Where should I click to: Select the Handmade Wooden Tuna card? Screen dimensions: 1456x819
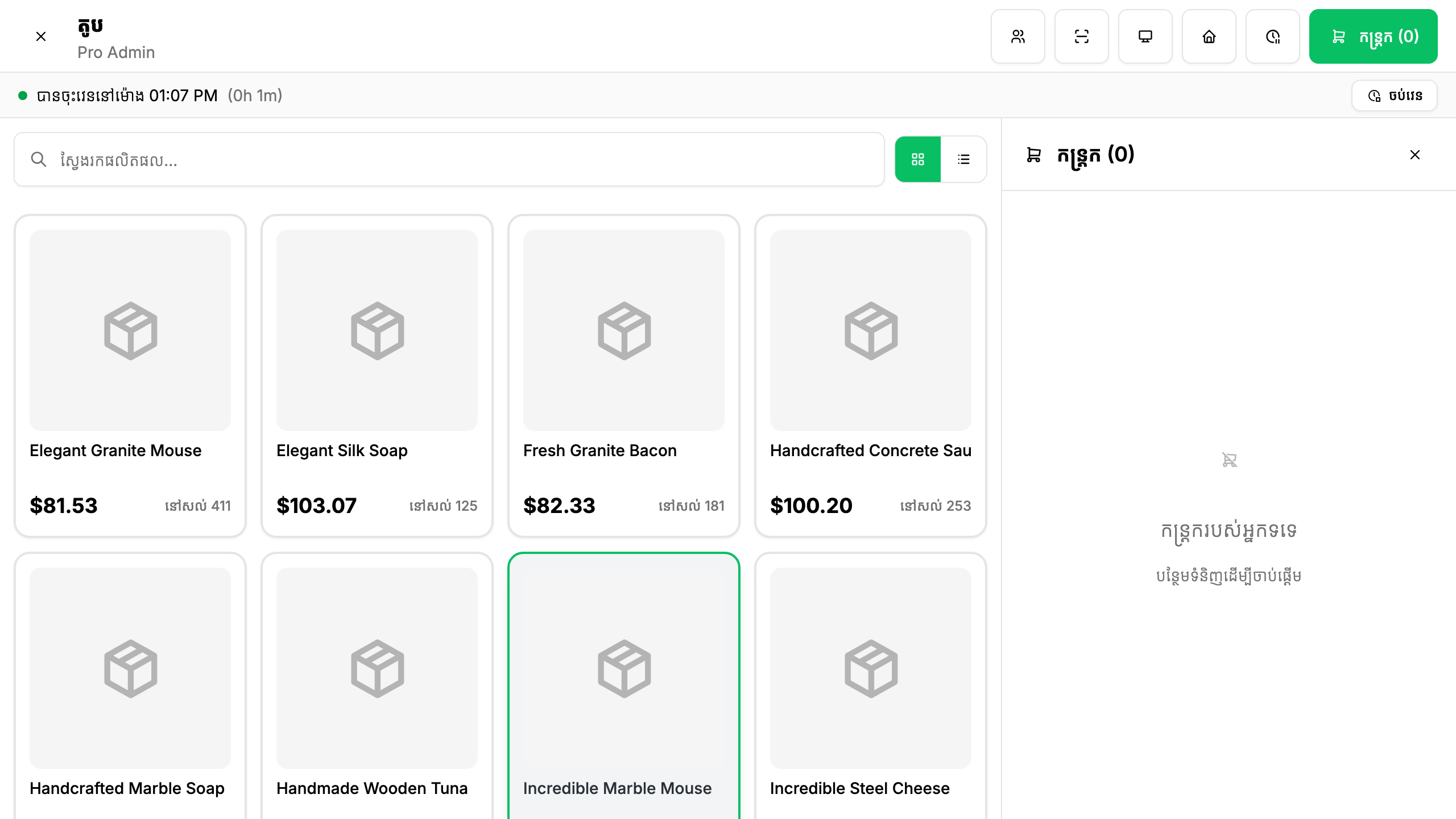(377, 686)
